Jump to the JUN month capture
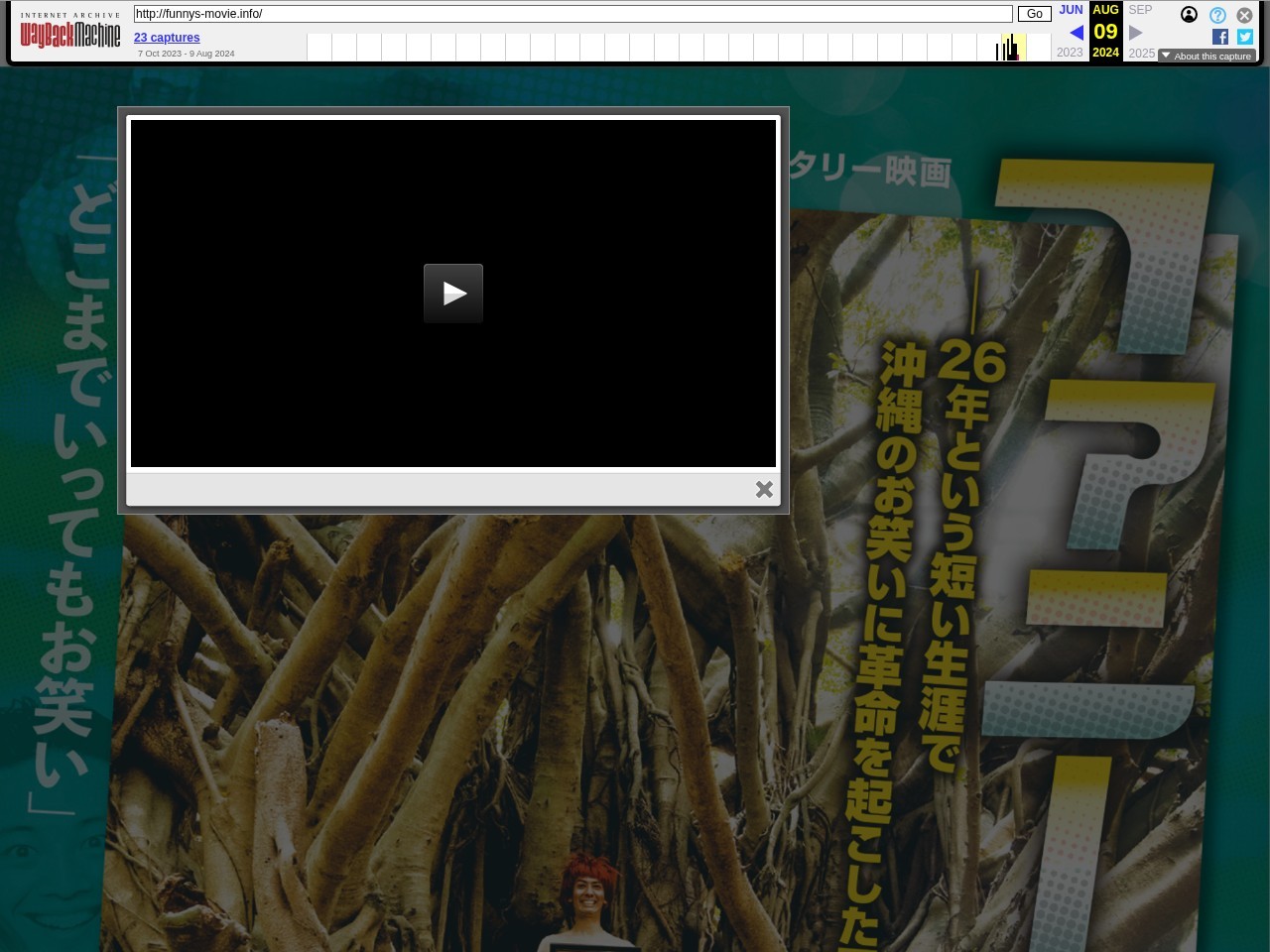1270x952 pixels. coord(1071,10)
